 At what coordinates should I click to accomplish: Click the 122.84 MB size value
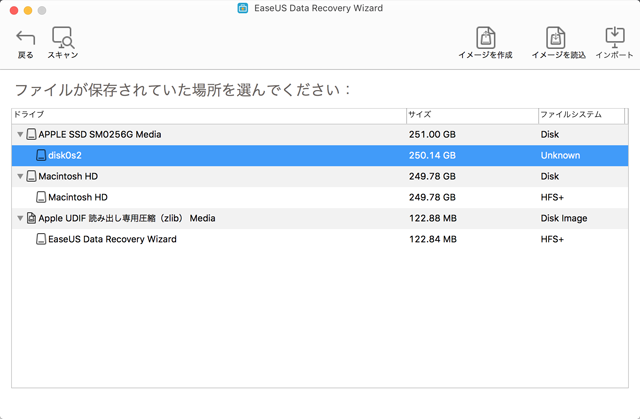[433, 239]
